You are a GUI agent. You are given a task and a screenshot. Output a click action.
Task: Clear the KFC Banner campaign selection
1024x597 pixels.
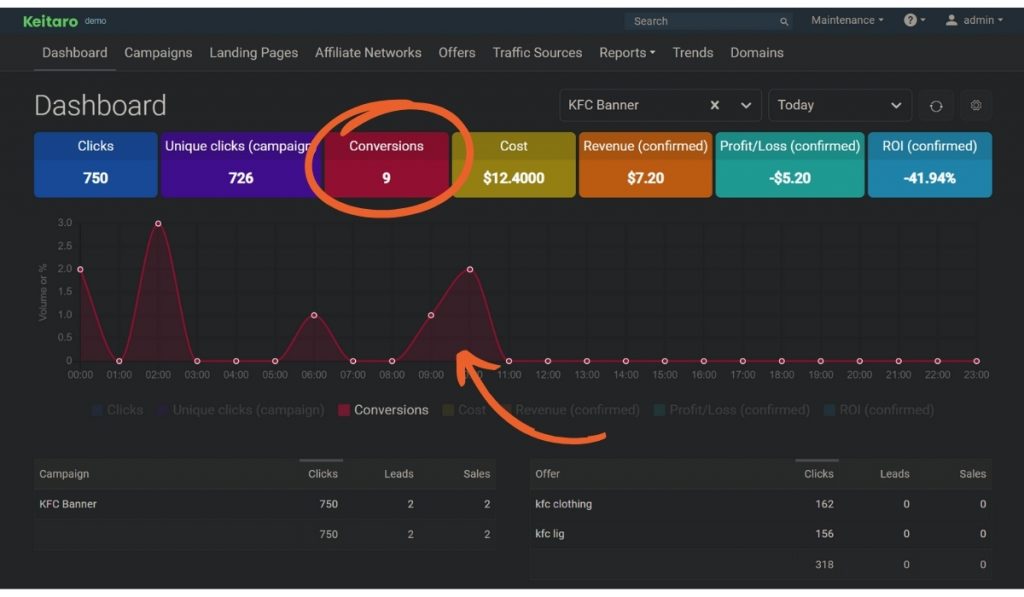715,105
